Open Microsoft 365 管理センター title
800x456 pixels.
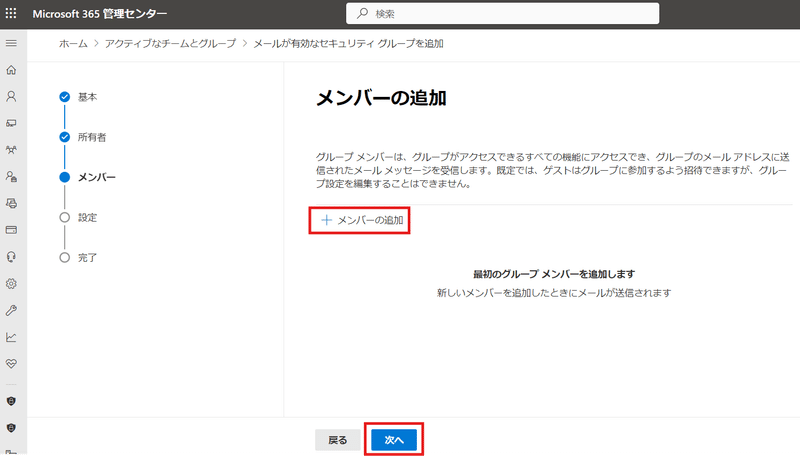[x=100, y=14]
